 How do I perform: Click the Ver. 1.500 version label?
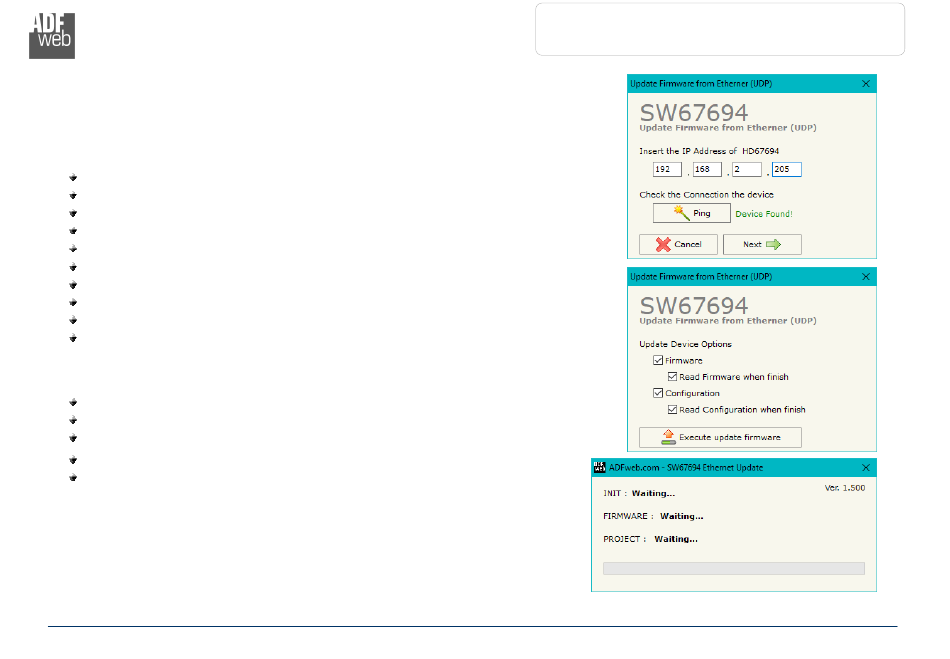(x=845, y=488)
